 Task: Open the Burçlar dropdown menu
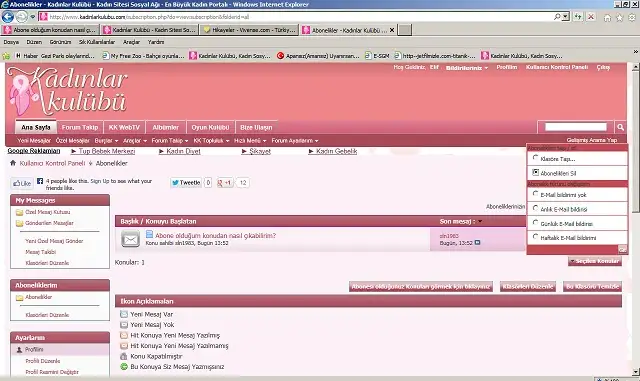[x=106, y=140]
